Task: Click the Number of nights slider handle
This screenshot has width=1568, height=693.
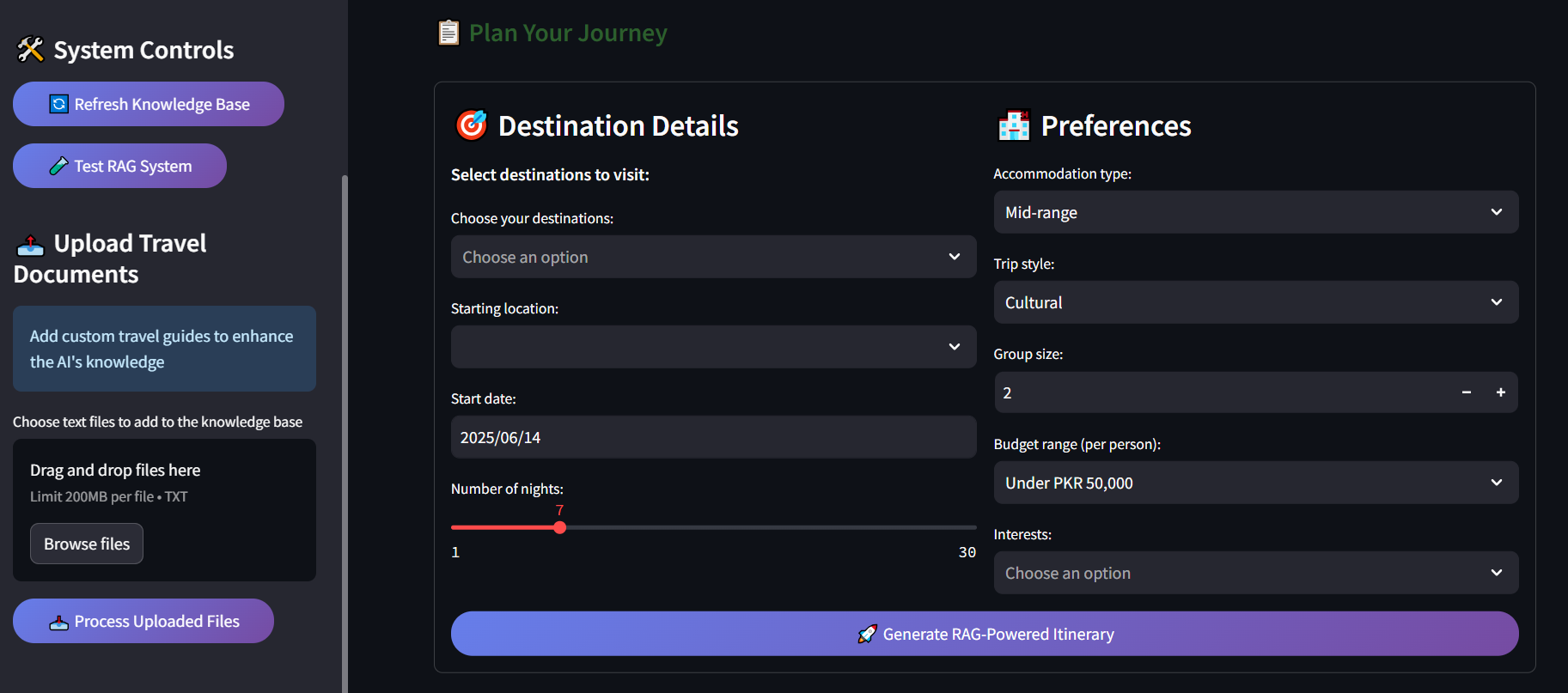Action: point(560,527)
